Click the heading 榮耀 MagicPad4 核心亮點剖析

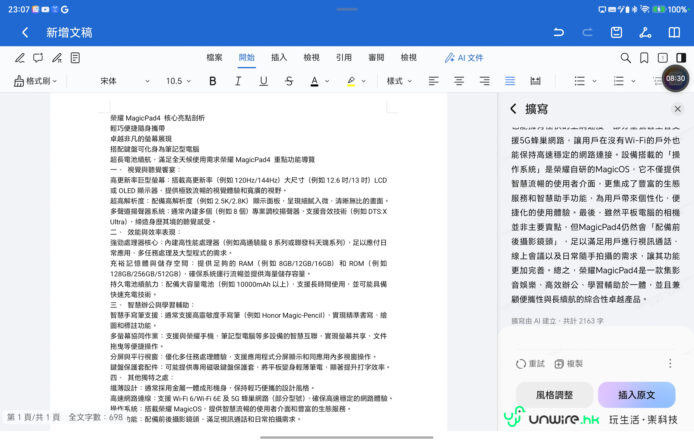(157, 118)
